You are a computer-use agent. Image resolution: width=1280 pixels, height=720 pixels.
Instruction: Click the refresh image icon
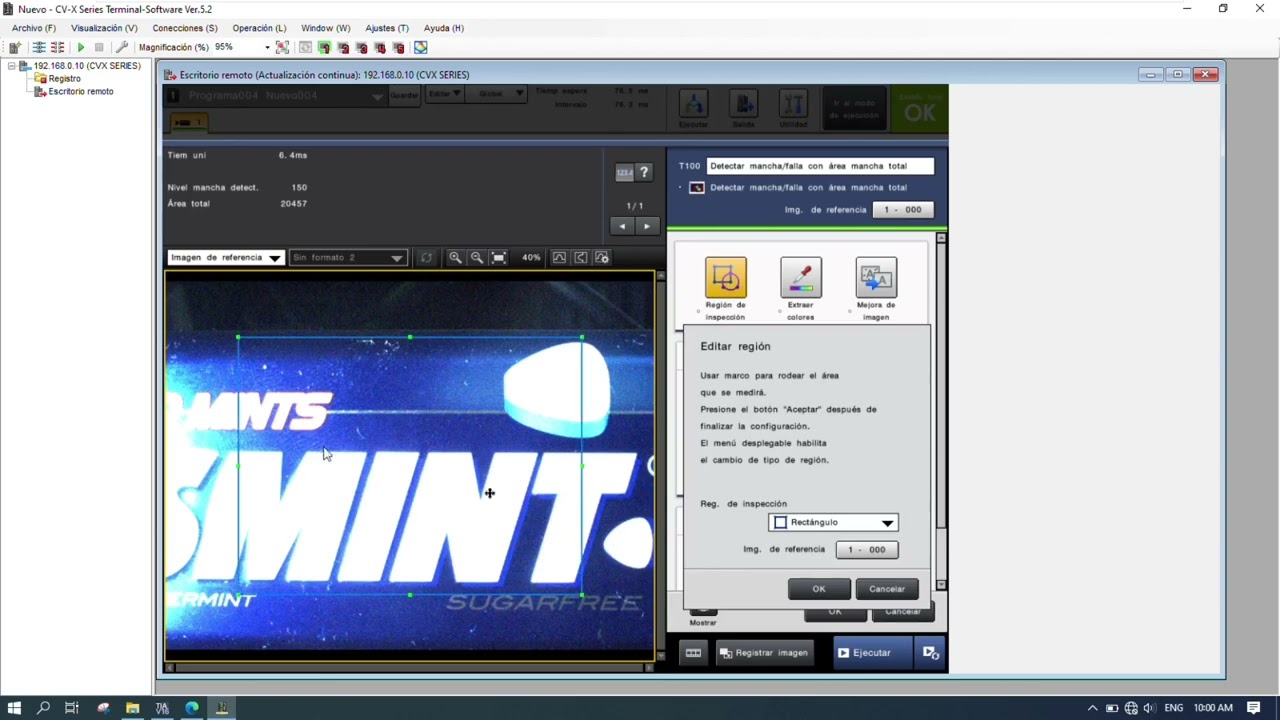pos(427,257)
